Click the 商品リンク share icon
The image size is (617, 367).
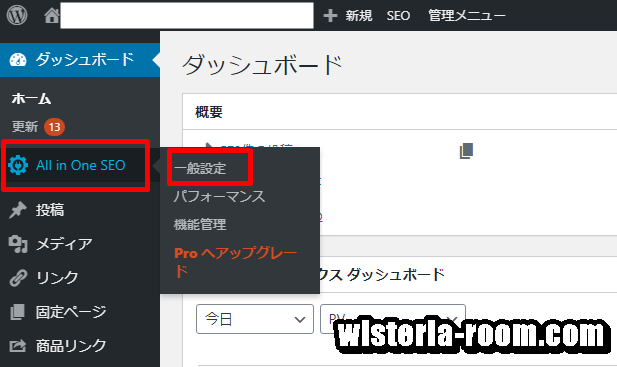point(18,346)
